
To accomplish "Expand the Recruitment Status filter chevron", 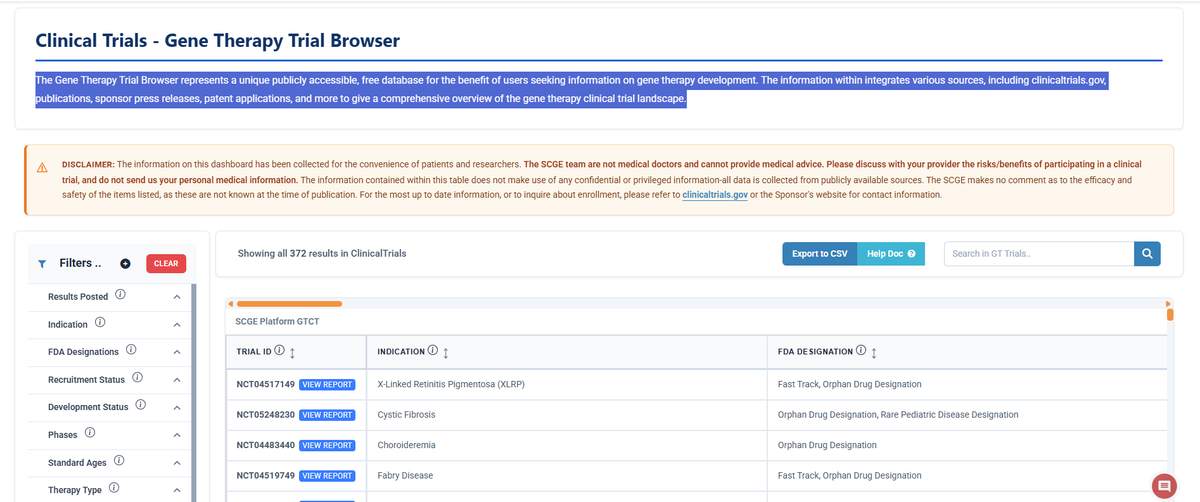I will coord(176,380).
